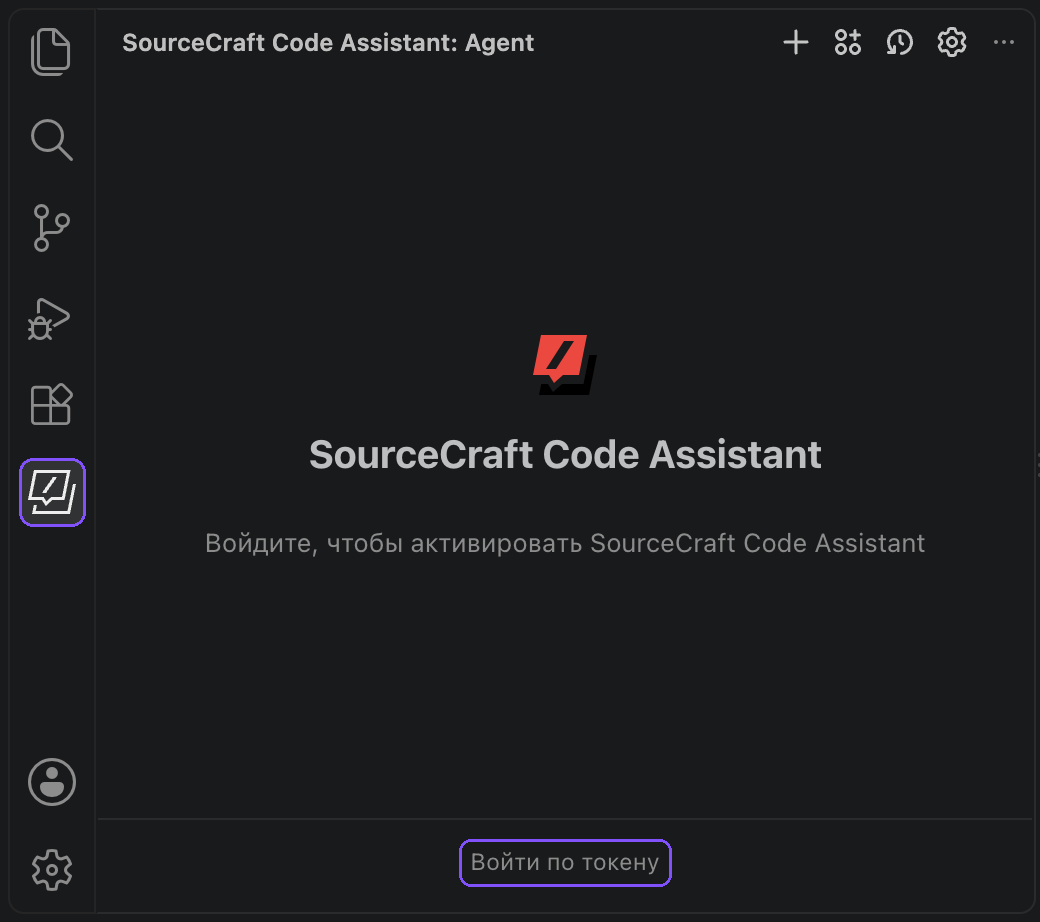Screen dimensions: 1040x922
Task: Open the Source Control view
Action: click(51, 228)
